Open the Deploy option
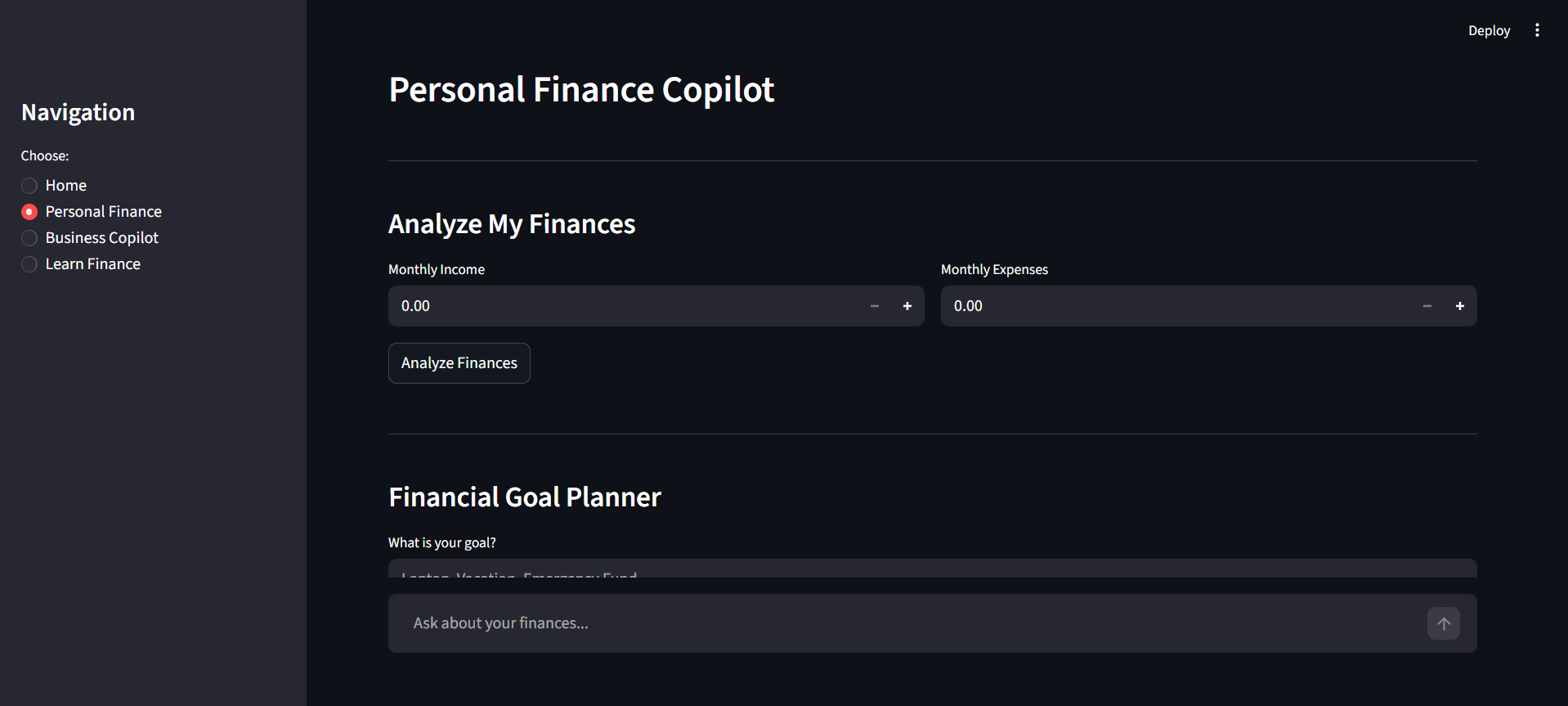Screen dimensions: 1568x706 point(1489,30)
